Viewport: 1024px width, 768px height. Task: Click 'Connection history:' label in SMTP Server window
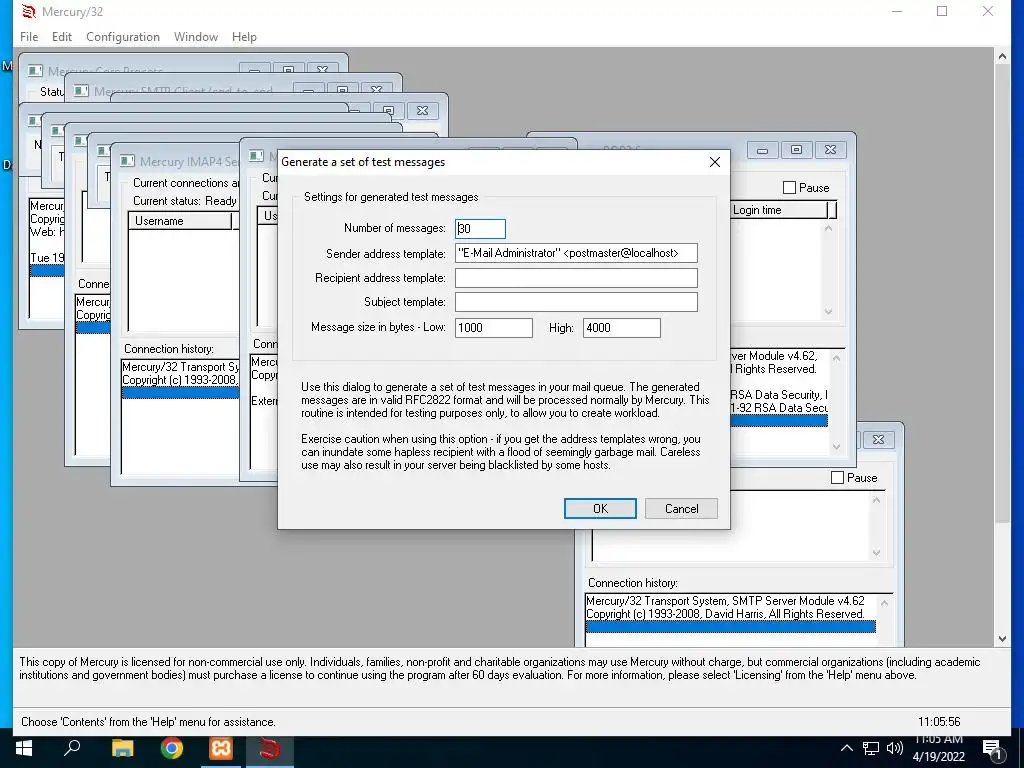pos(633,583)
